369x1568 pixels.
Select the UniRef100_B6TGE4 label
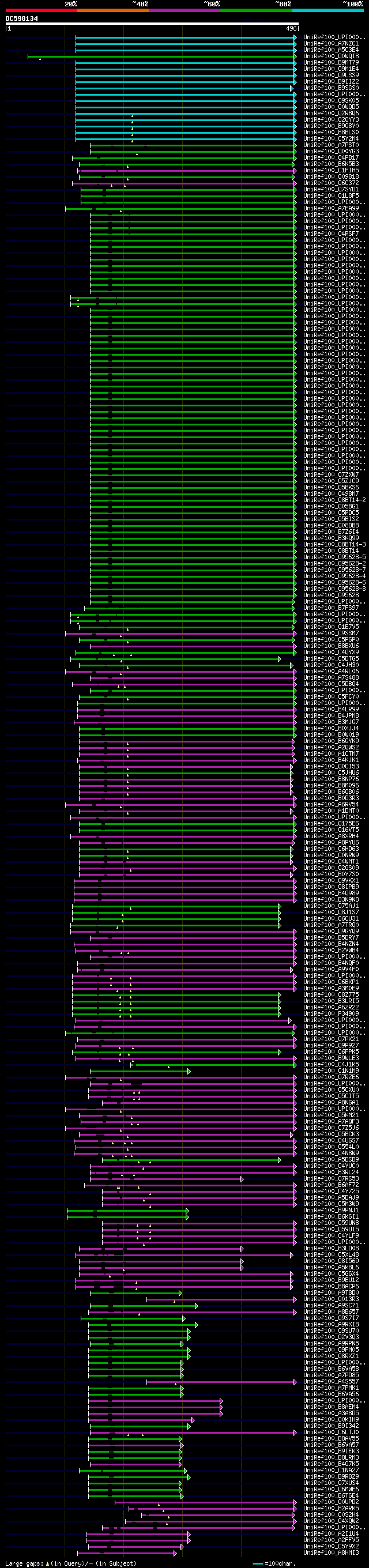pos(332,1495)
